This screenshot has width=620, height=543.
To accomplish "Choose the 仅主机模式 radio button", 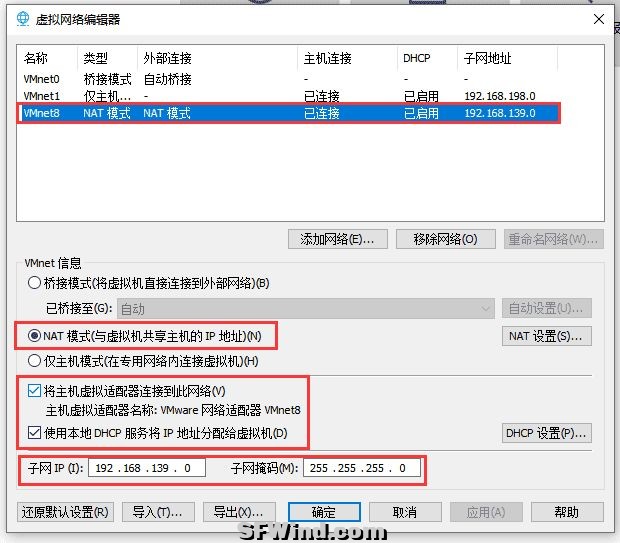I will [x=34, y=361].
